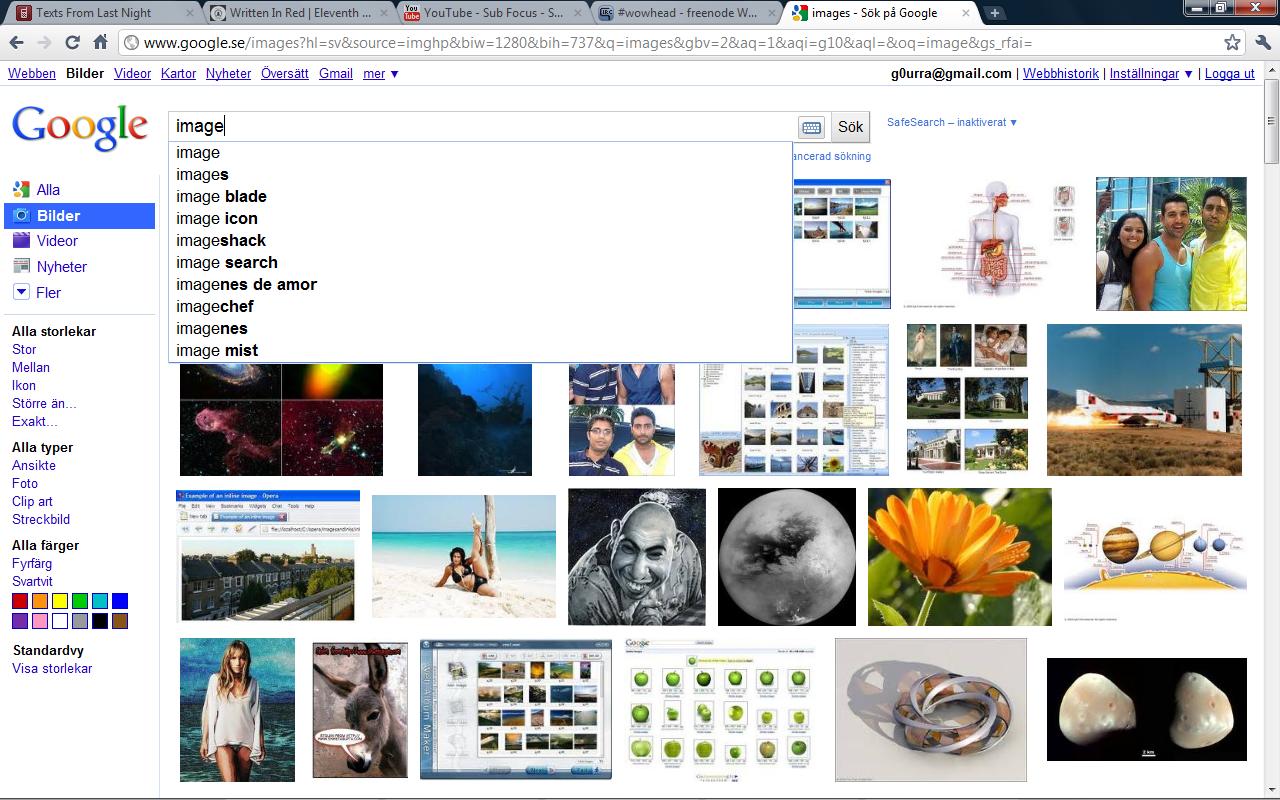Click the Logga ut link
This screenshot has height=800, width=1280.
pos(1229,74)
